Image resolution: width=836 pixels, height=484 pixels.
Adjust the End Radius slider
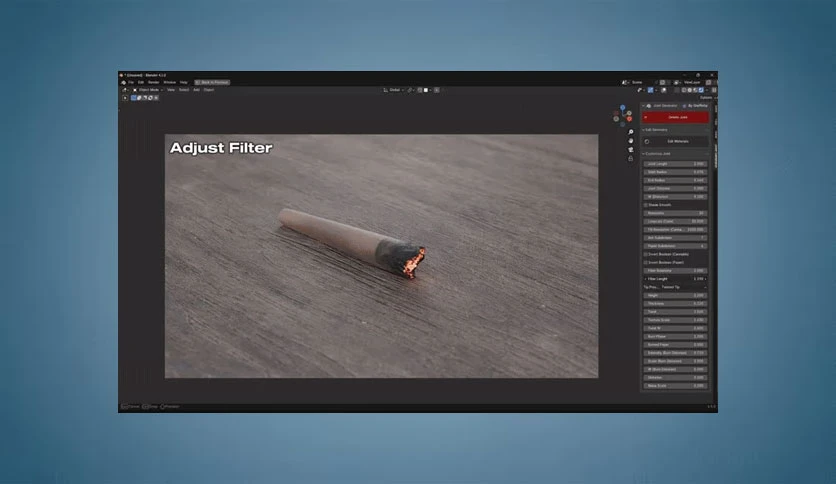[675, 180]
